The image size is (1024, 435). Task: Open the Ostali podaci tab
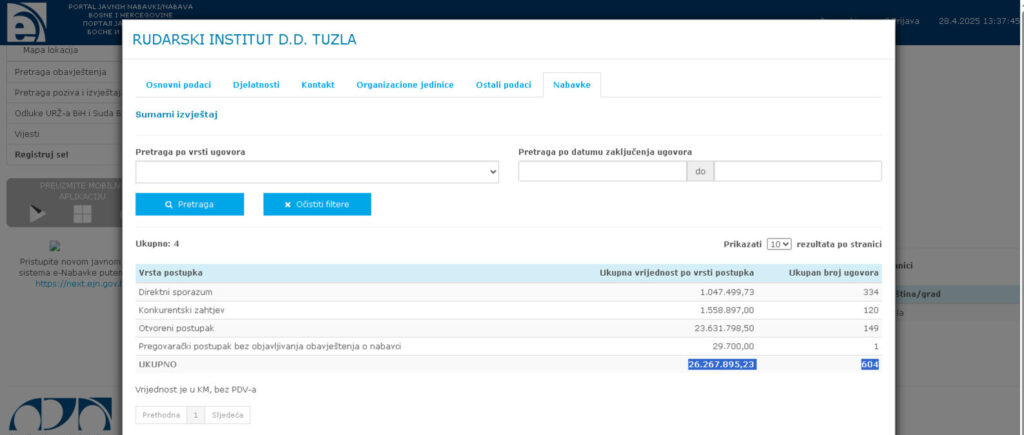click(x=504, y=85)
